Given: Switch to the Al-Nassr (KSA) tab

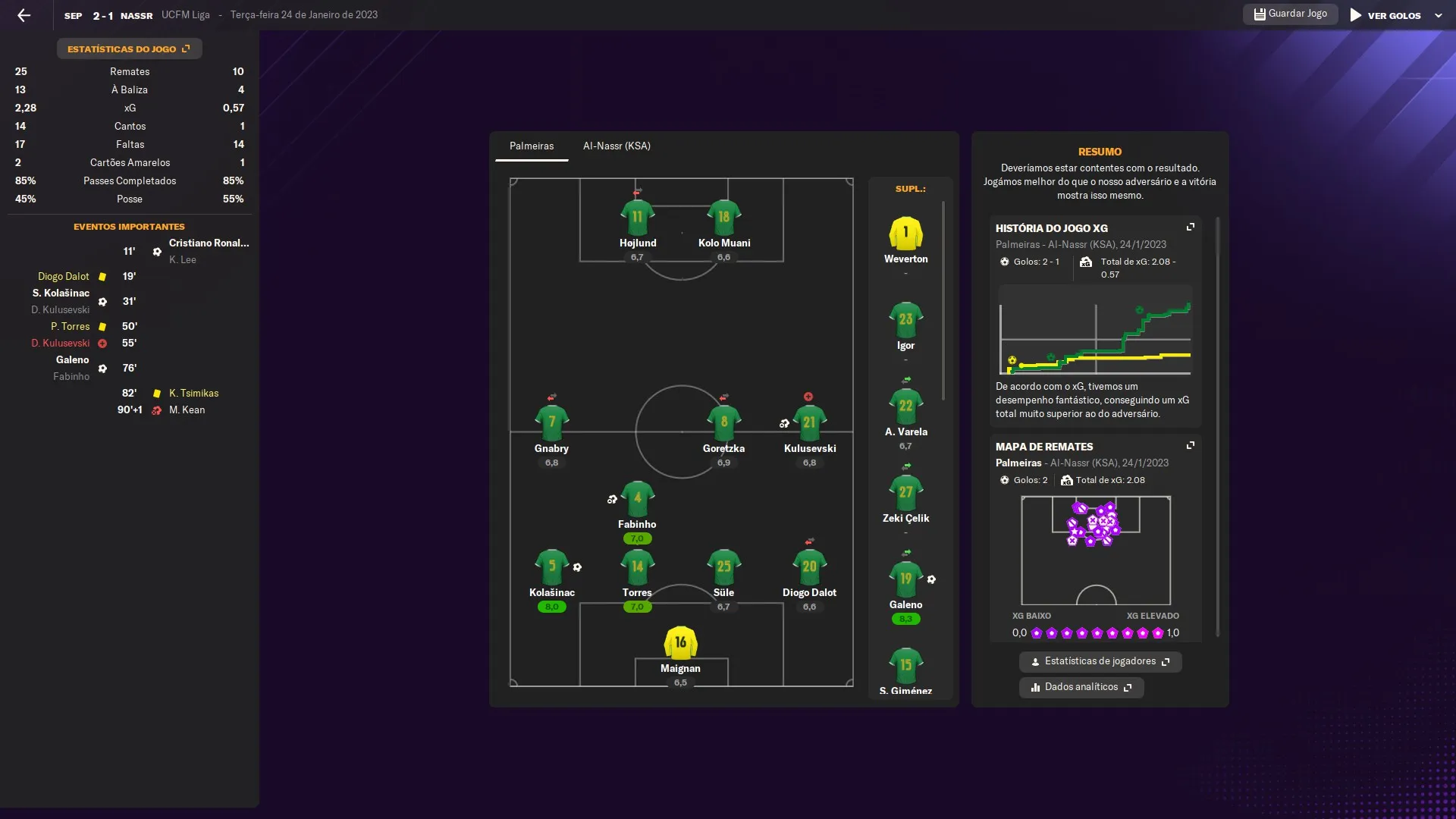Looking at the screenshot, I should 617,146.
